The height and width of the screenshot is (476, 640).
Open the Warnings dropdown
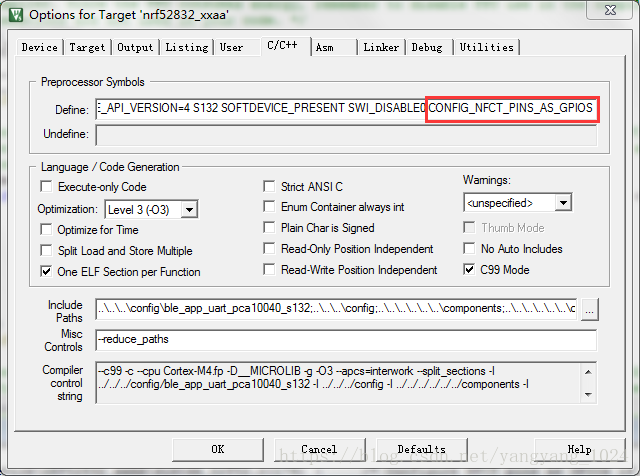(x=563, y=202)
